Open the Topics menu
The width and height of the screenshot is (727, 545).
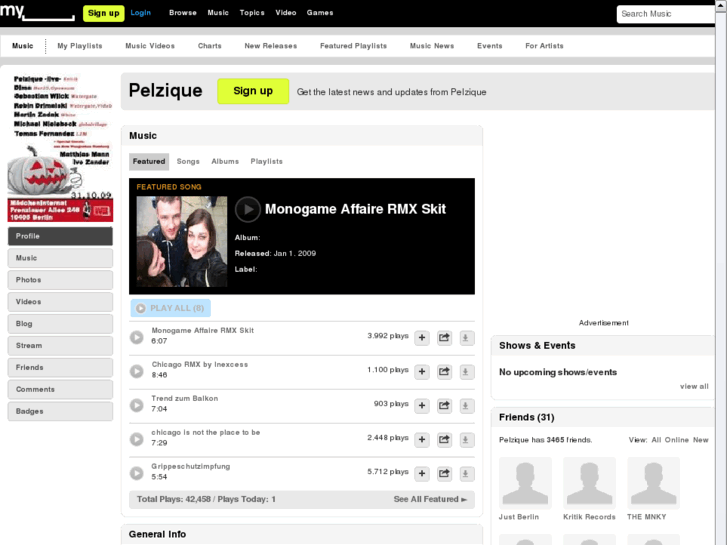252,13
